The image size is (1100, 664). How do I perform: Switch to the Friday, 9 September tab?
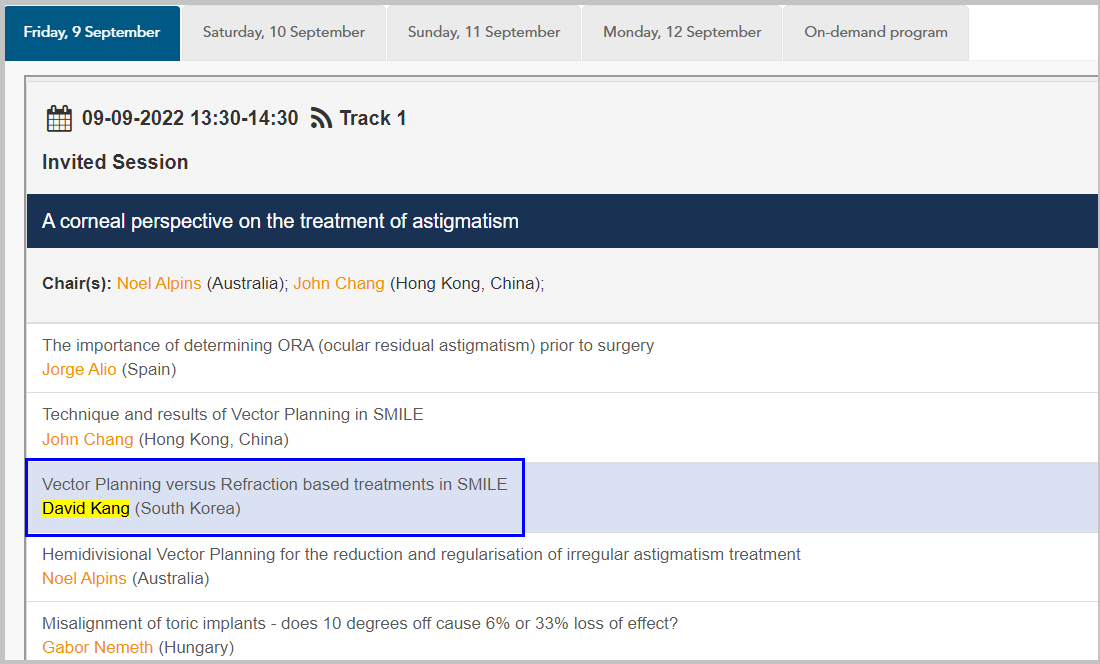92,32
